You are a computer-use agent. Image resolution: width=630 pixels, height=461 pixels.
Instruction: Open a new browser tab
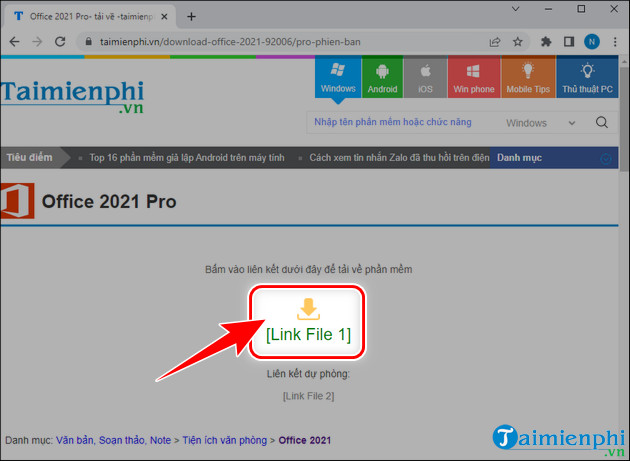click(191, 16)
